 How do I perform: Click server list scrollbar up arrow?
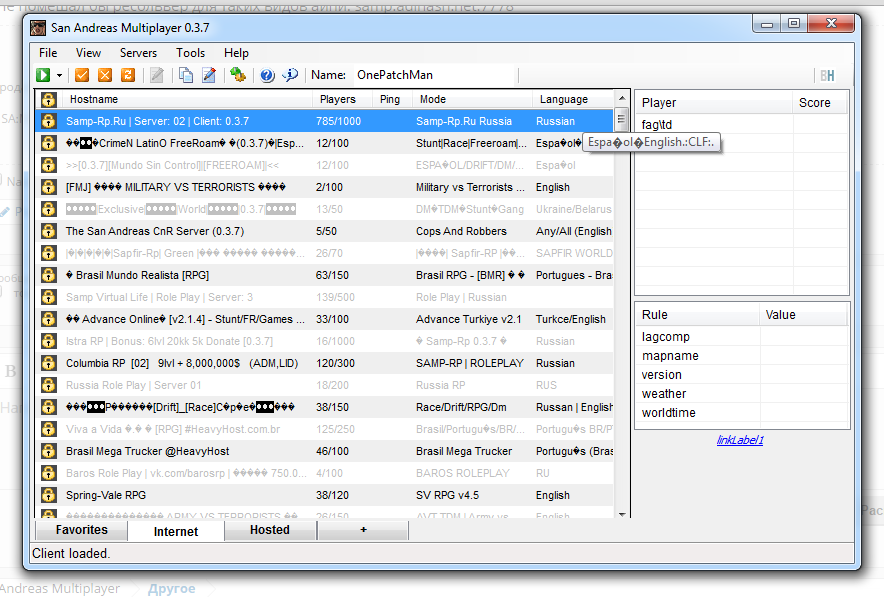[622, 98]
